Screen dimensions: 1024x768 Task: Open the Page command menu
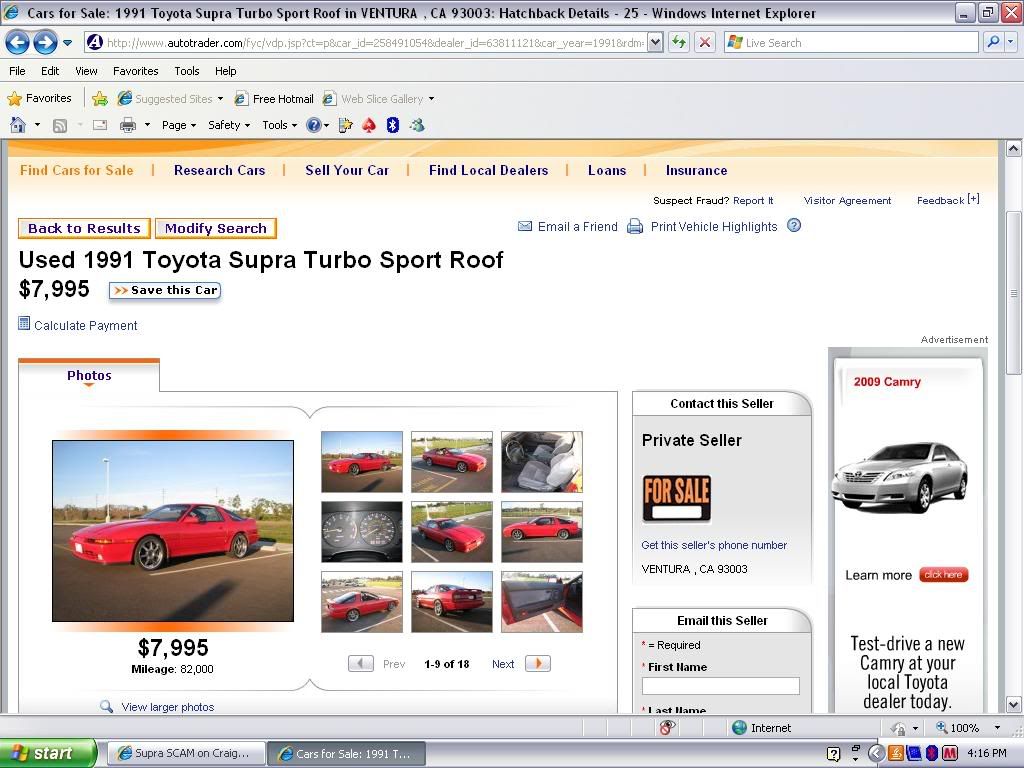pyautogui.click(x=179, y=125)
